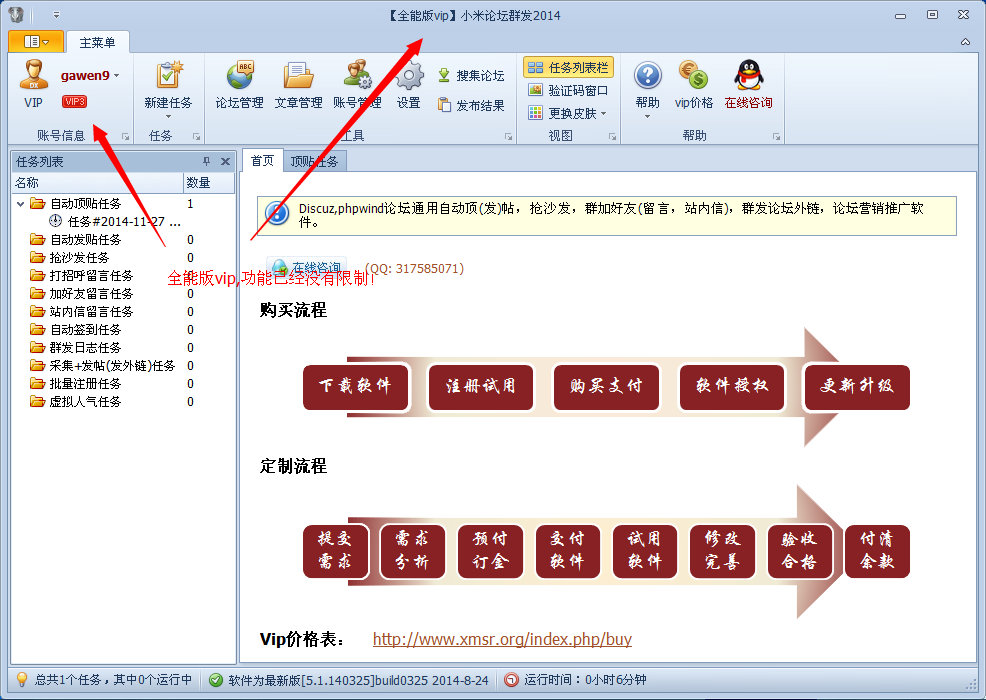986x700 pixels.
Task: Click the 搜集论坛 collect forums tool
Action: pos(471,75)
